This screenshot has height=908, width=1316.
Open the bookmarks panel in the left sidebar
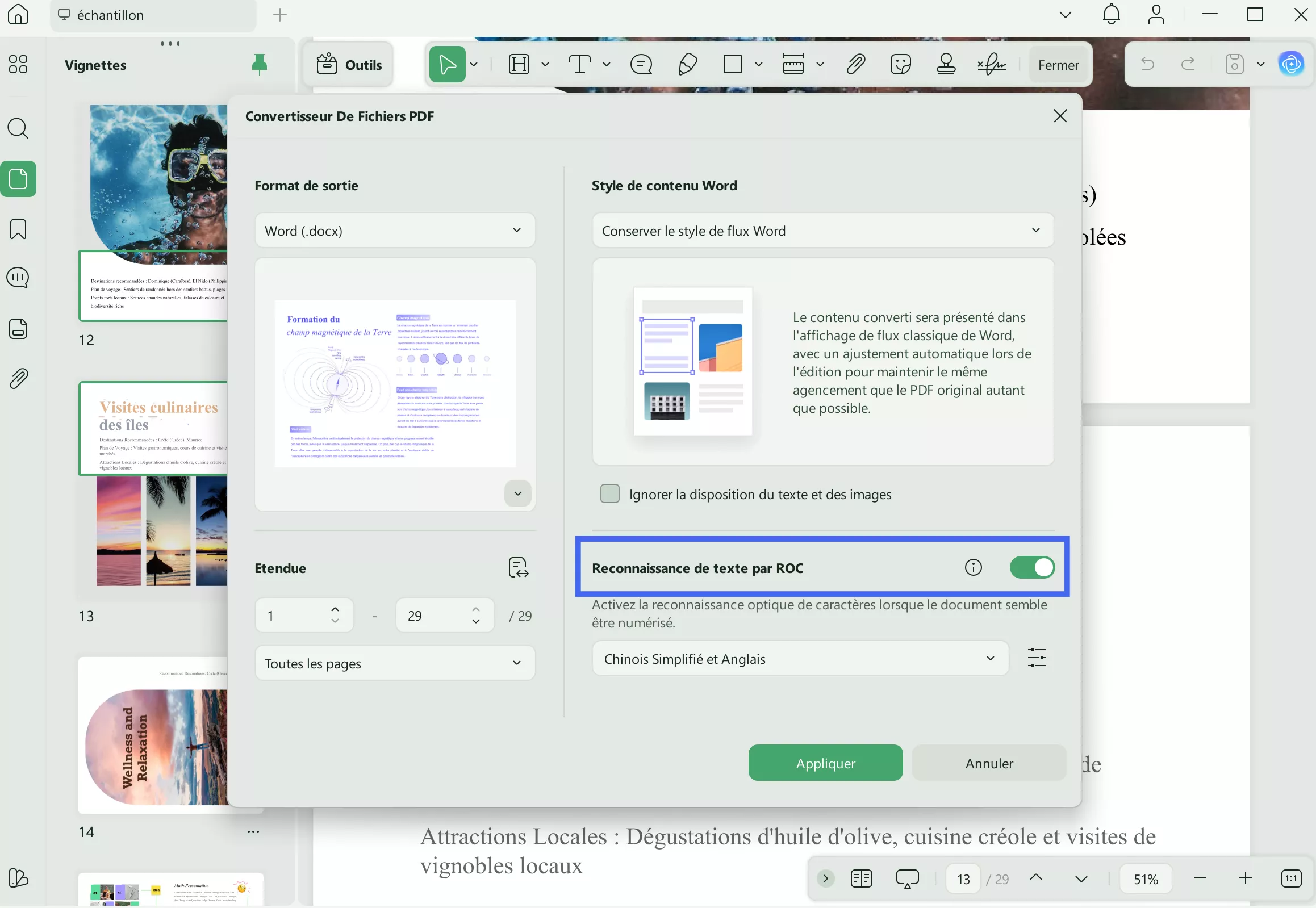(x=18, y=229)
